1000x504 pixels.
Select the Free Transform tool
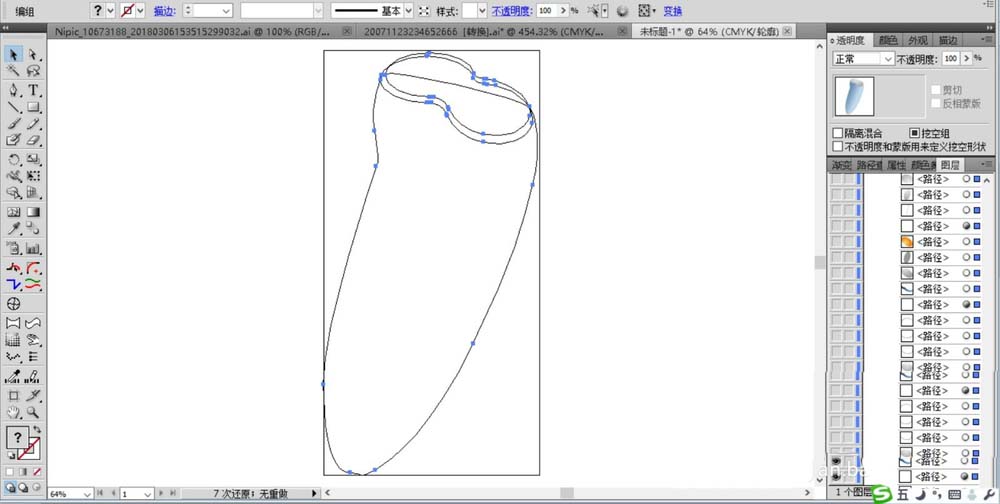click(33, 176)
